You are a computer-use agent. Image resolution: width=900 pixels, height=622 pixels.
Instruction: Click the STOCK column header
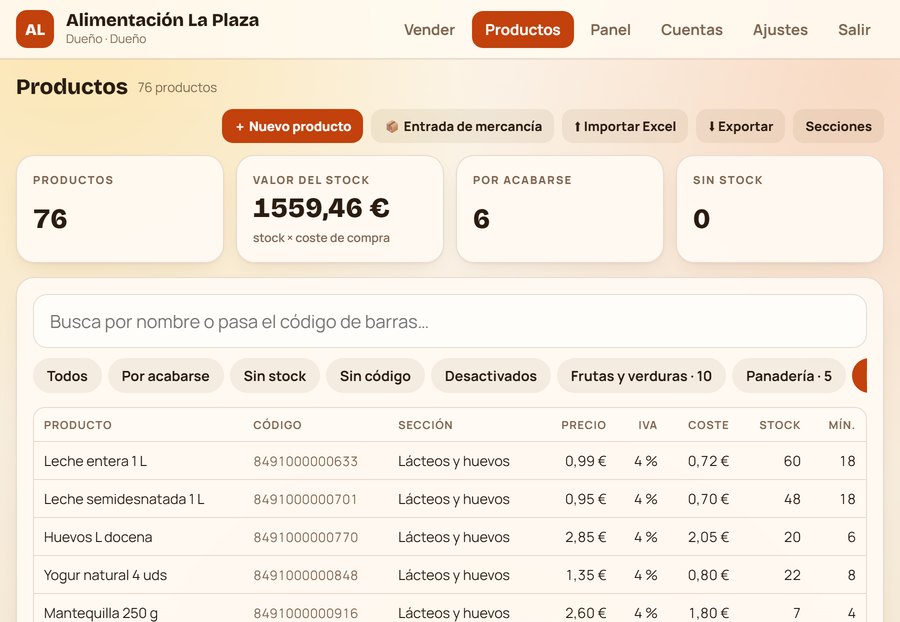779,425
